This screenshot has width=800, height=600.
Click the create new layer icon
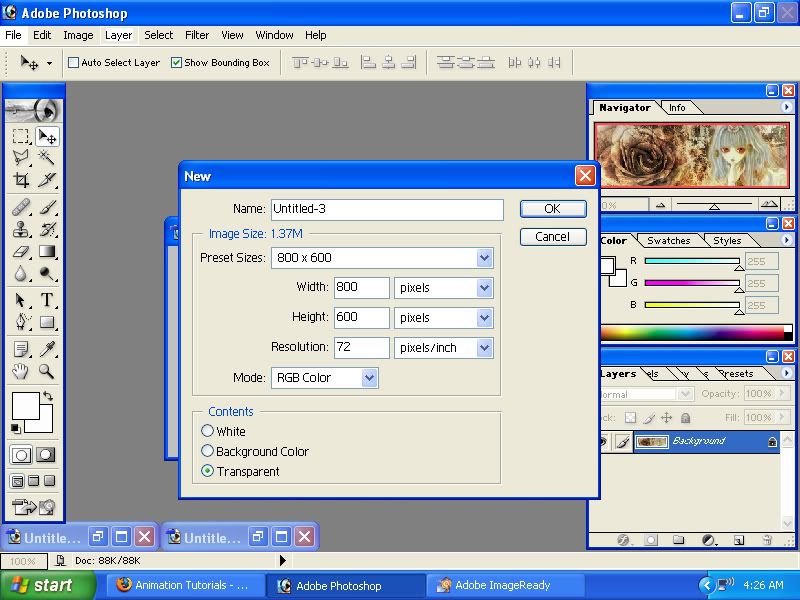tap(738, 540)
